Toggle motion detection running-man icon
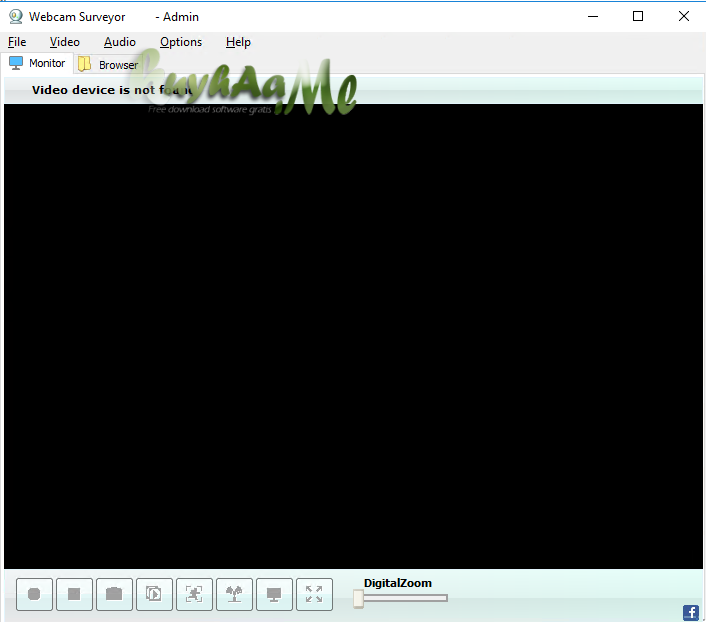Screen dimensions: 706x622 click(x=194, y=594)
